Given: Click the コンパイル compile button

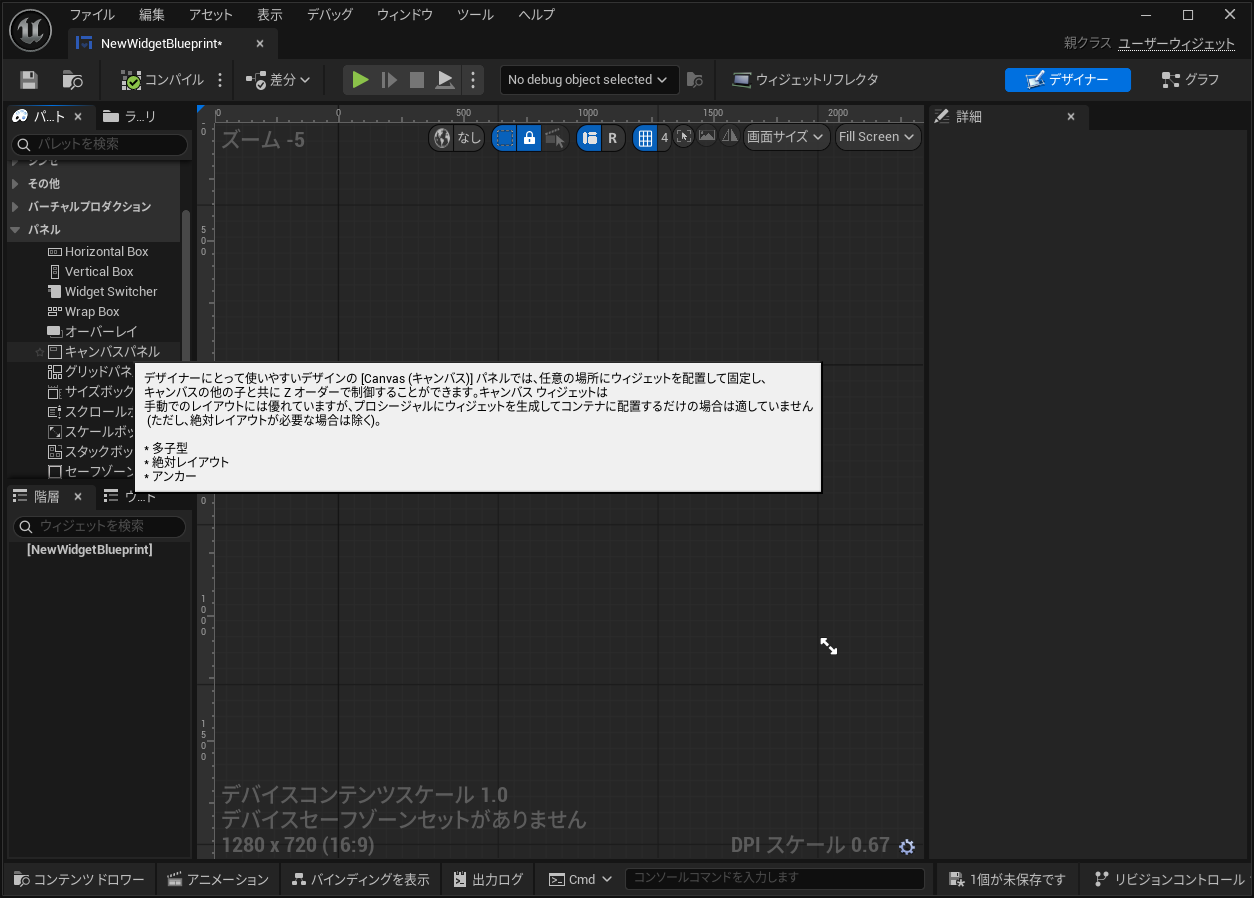Looking at the screenshot, I should pyautogui.click(x=163, y=80).
